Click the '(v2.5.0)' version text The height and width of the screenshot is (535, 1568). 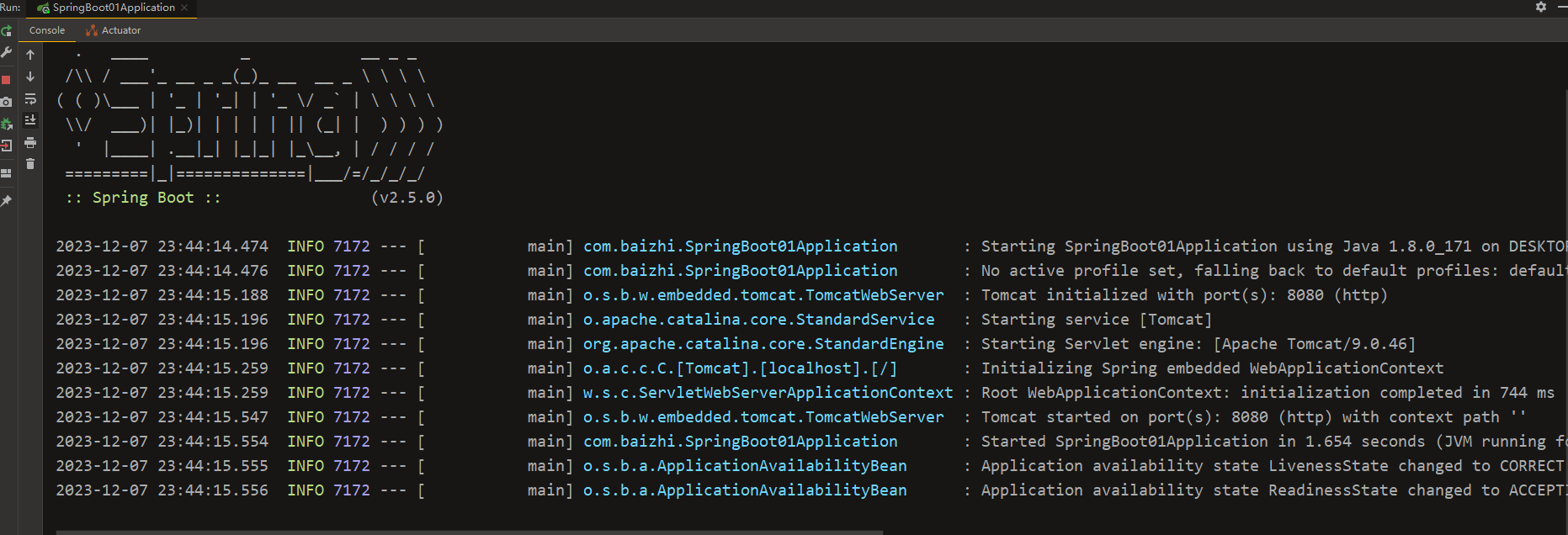point(407,198)
